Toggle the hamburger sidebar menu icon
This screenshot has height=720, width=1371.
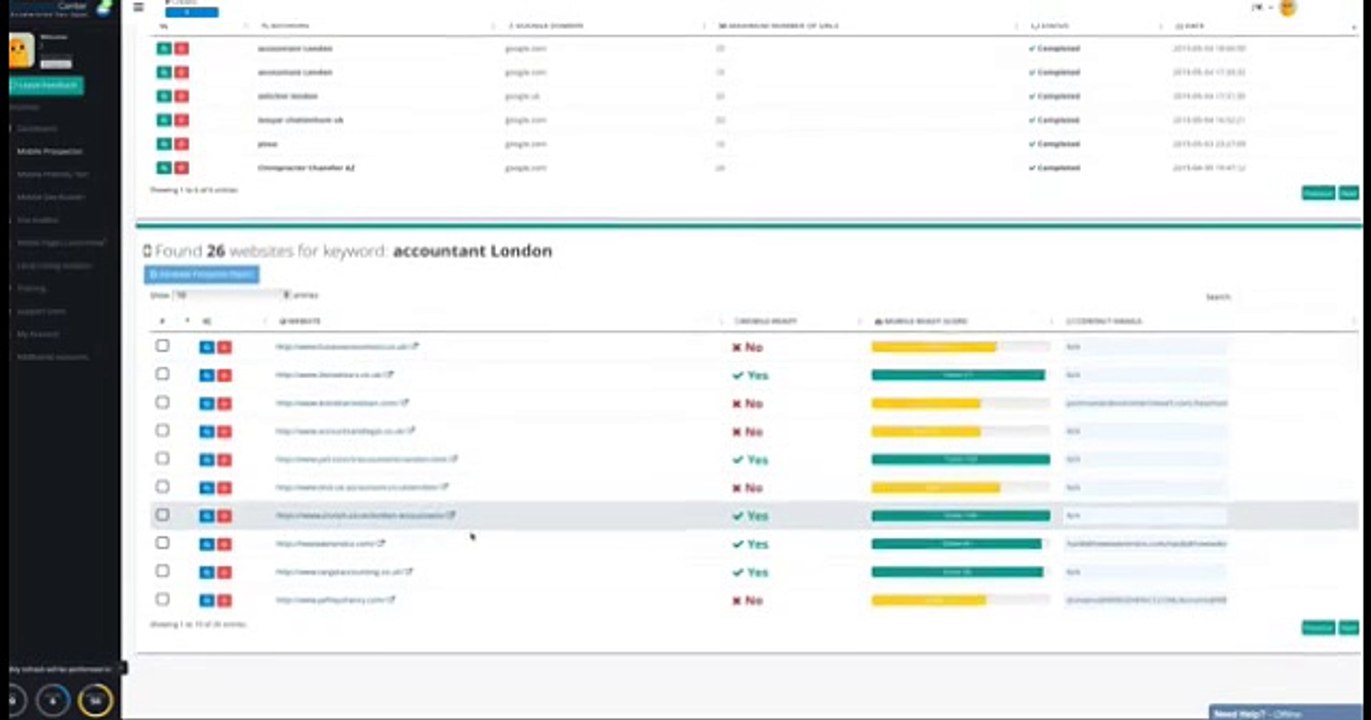[138, 7]
